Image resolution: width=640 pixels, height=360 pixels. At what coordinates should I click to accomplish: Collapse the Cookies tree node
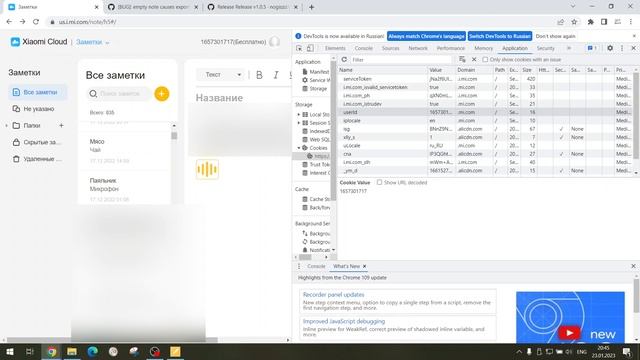[298, 148]
